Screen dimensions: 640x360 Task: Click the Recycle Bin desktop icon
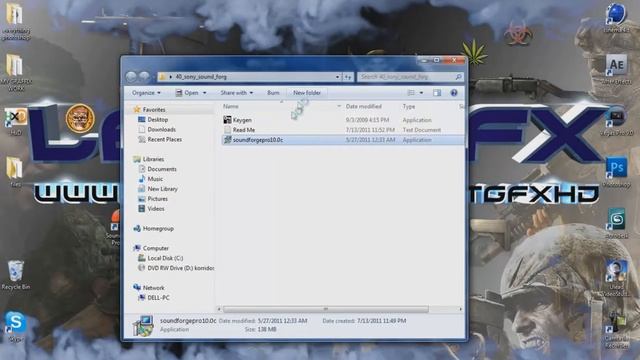tap(16, 275)
